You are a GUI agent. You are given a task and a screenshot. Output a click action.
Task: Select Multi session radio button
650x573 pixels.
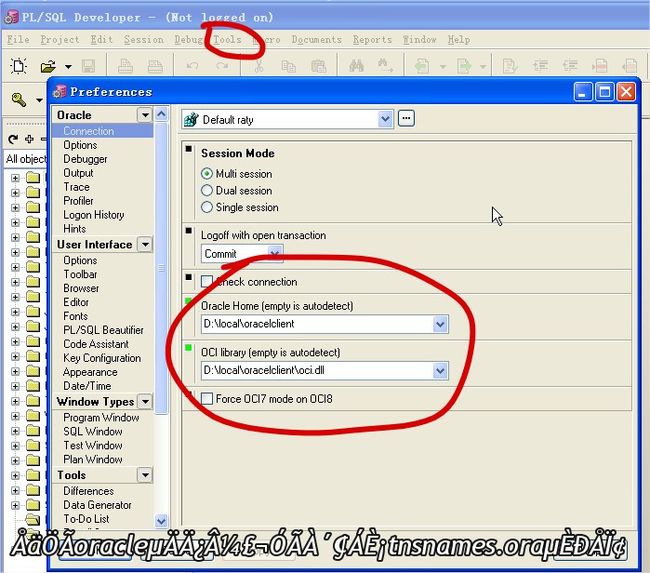click(x=207, y=173)
